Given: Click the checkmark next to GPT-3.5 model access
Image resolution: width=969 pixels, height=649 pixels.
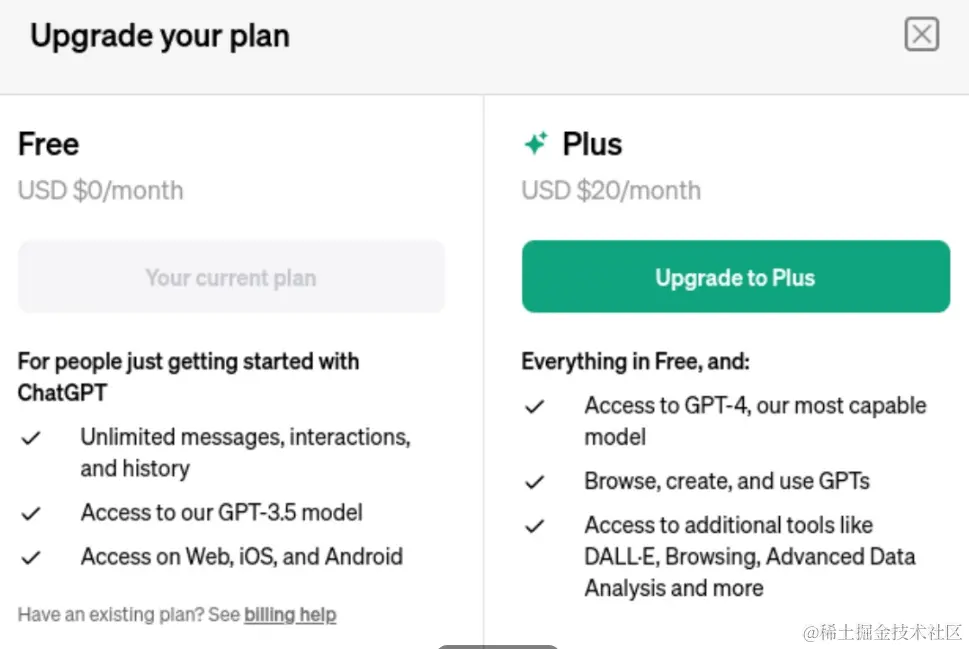Looking at the screenshot, I should pos(32,514).
